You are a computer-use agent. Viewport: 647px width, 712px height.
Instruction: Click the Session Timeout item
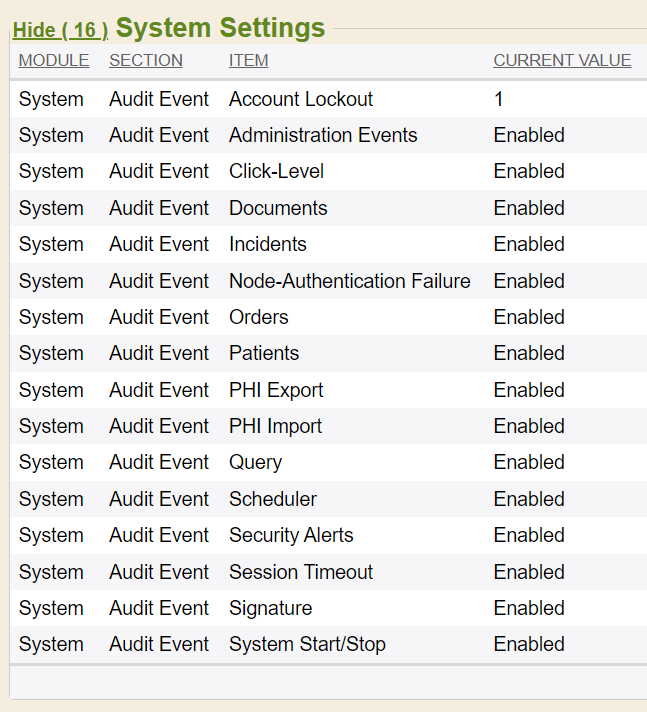click(300, 572)
